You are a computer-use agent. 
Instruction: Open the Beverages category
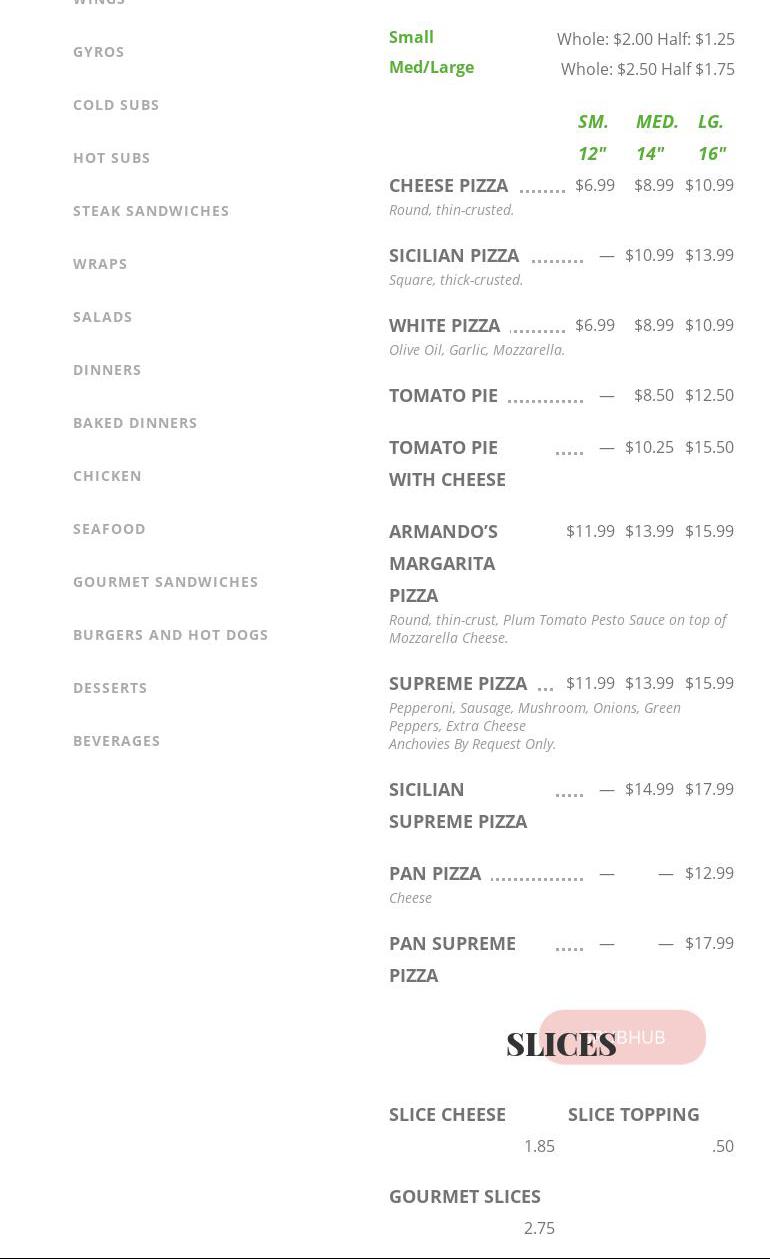point(117,741)
